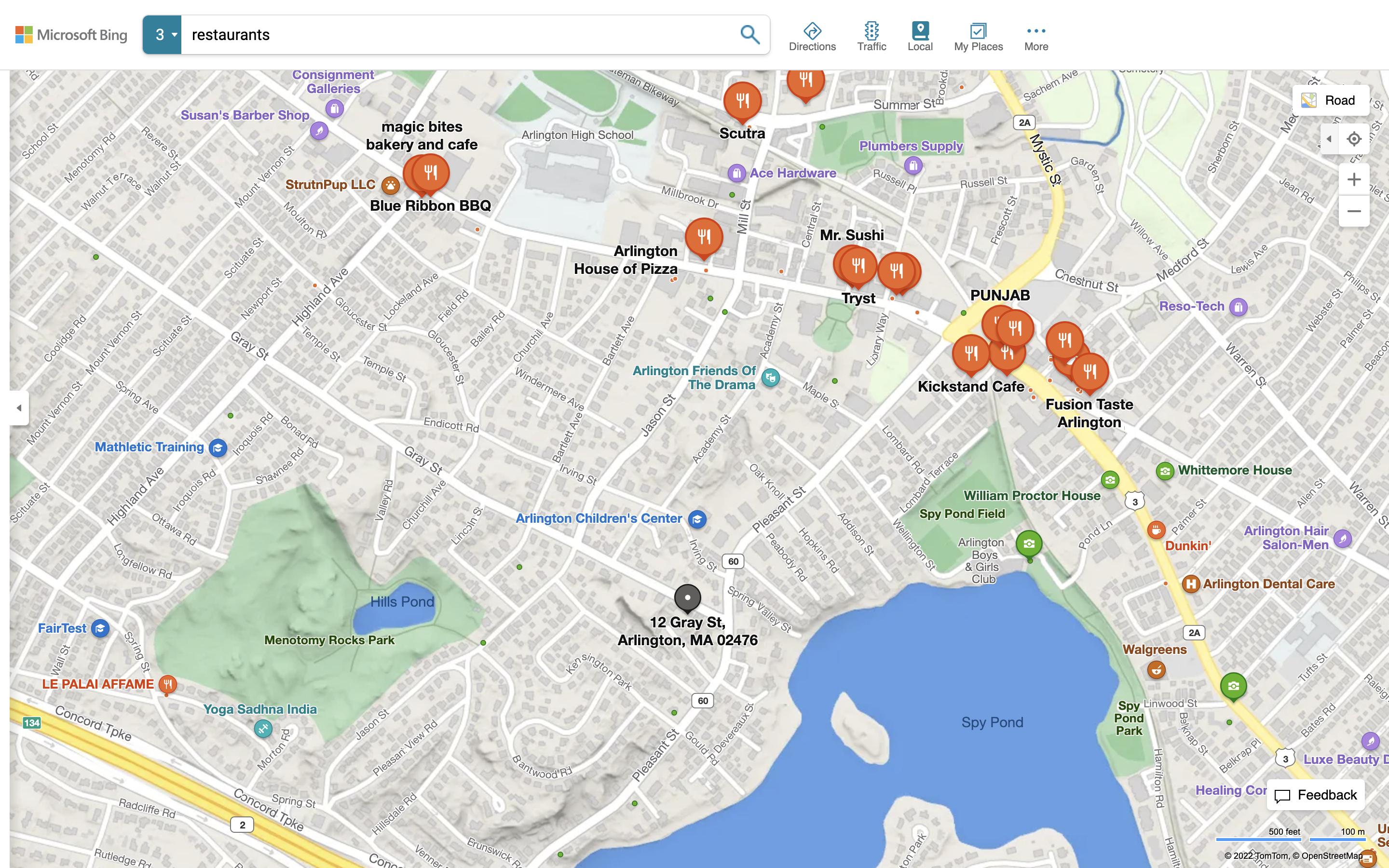Click the search magnifier icon
Screen dimensions: 1389x868
click(749, 34)
